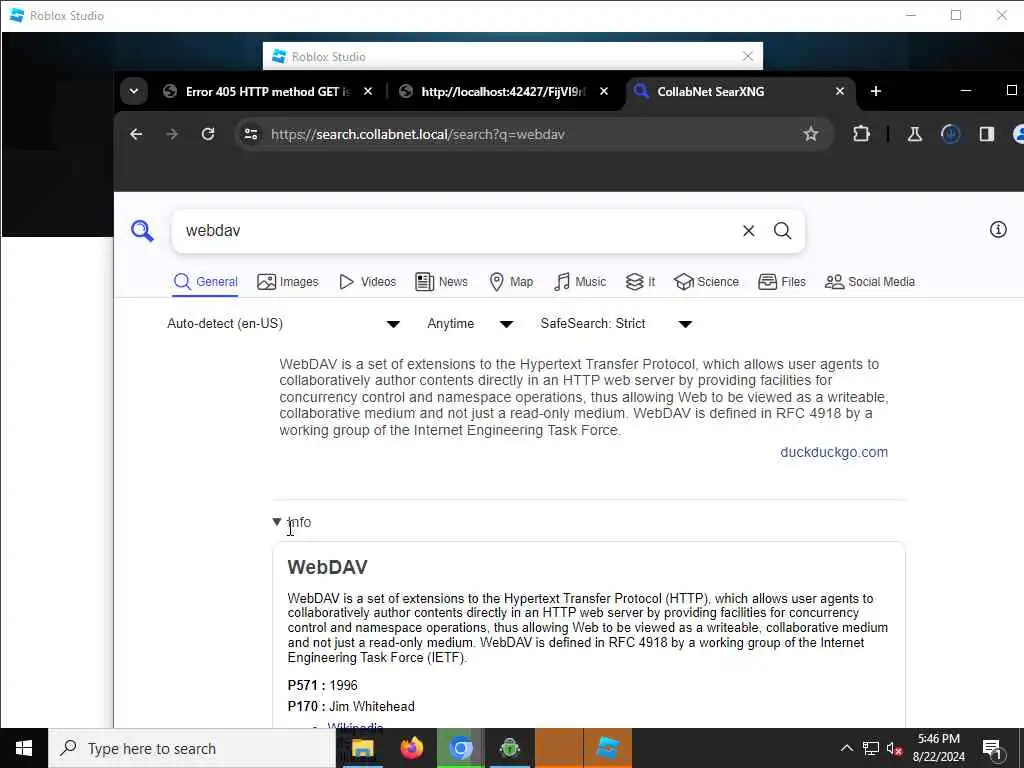Select Files search category
The image size is (1024, 768).
[782, 281]
